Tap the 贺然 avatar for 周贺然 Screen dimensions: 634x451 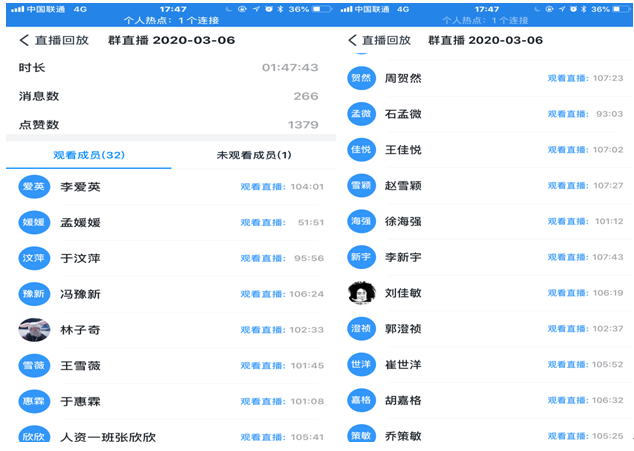[x=361, y=78]
